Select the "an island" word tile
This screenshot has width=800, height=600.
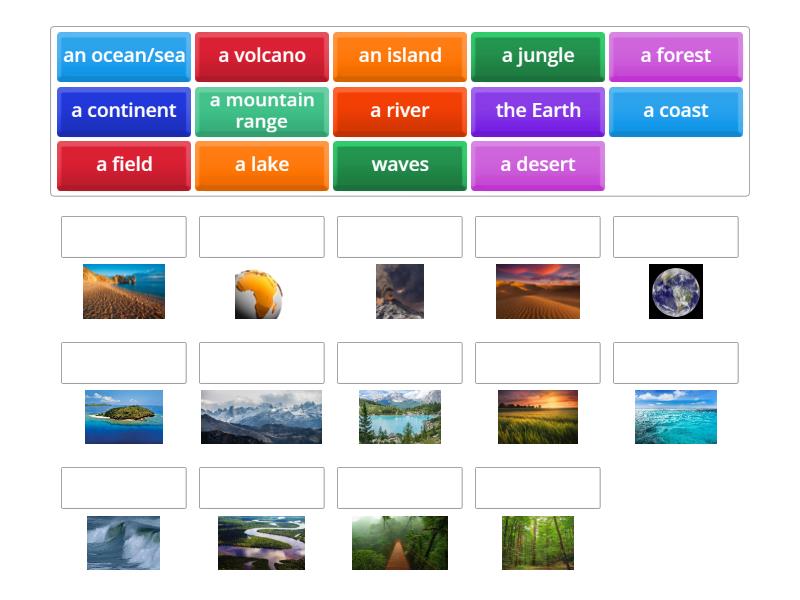pyautogui.click(x=399, y=56)
